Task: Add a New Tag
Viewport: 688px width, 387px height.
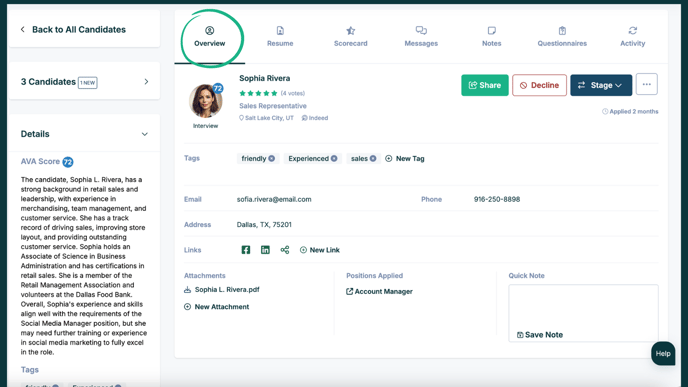Action: 405,158
